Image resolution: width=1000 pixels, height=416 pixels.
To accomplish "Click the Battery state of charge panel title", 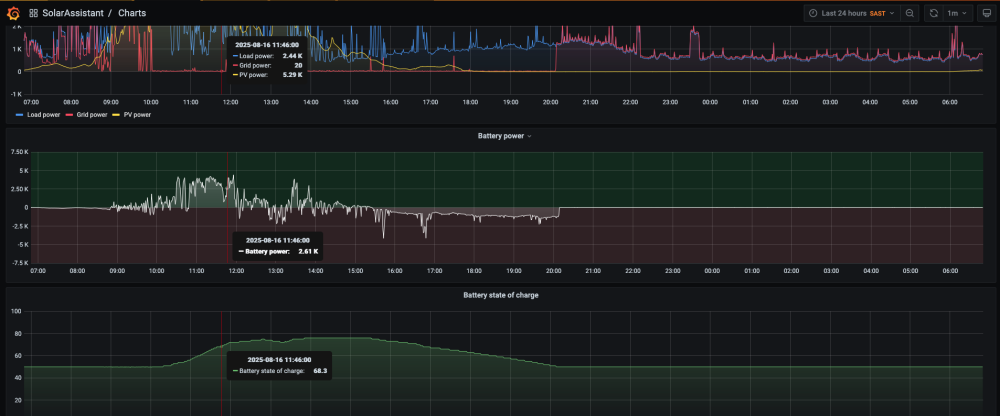I will (x=501, y=295).
